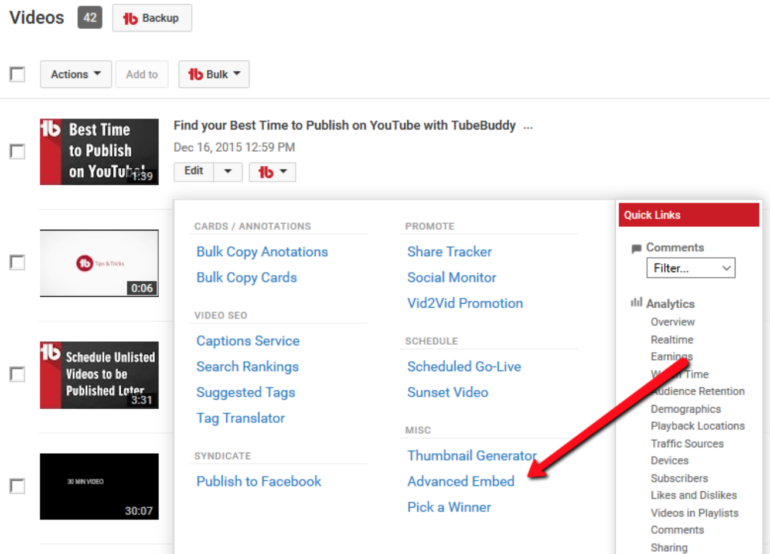
Task: Expand the comments Filter... dropdown
Action: tap(690, 268)
